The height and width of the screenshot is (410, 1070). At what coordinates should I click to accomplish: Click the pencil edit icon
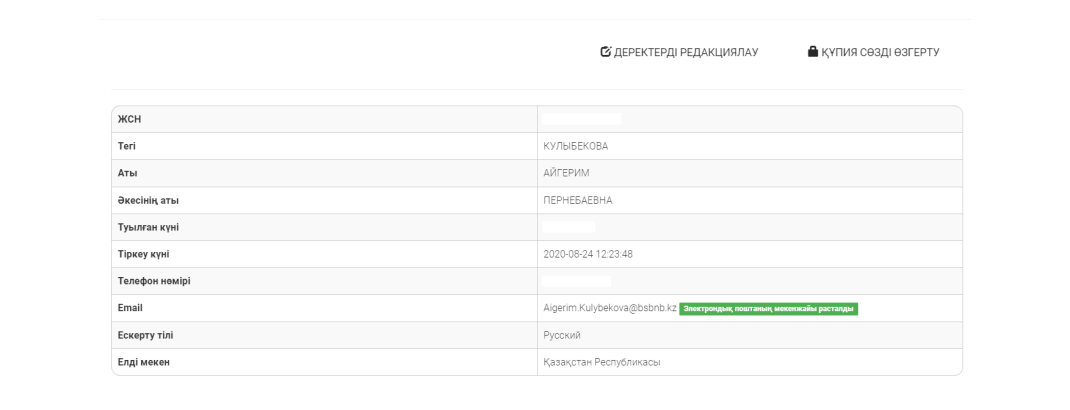click(x=604, y=51)
